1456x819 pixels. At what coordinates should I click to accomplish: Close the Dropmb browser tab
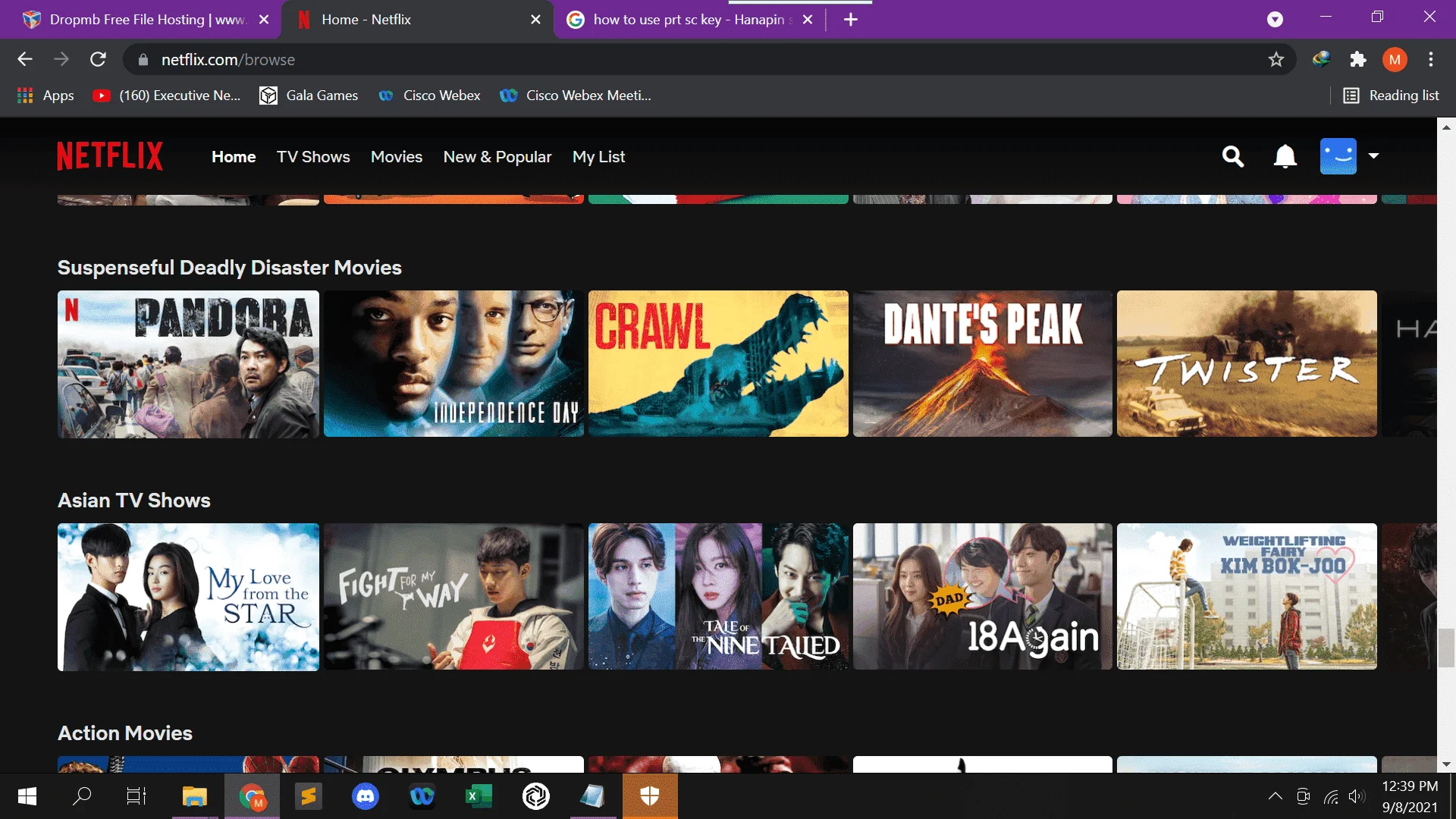(x=264, y=20)
